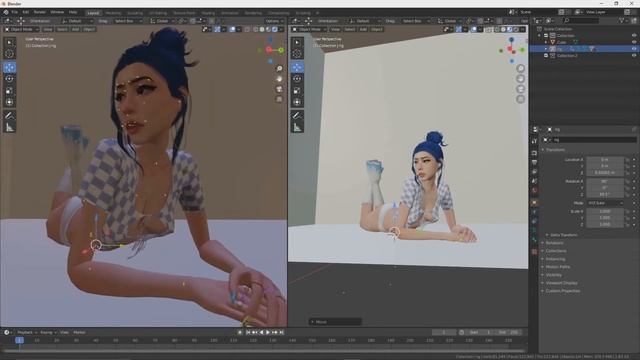This screenshot has width=640, height=360.
Task: Open the Texture properties tab
Action: (x=534, y=252)
